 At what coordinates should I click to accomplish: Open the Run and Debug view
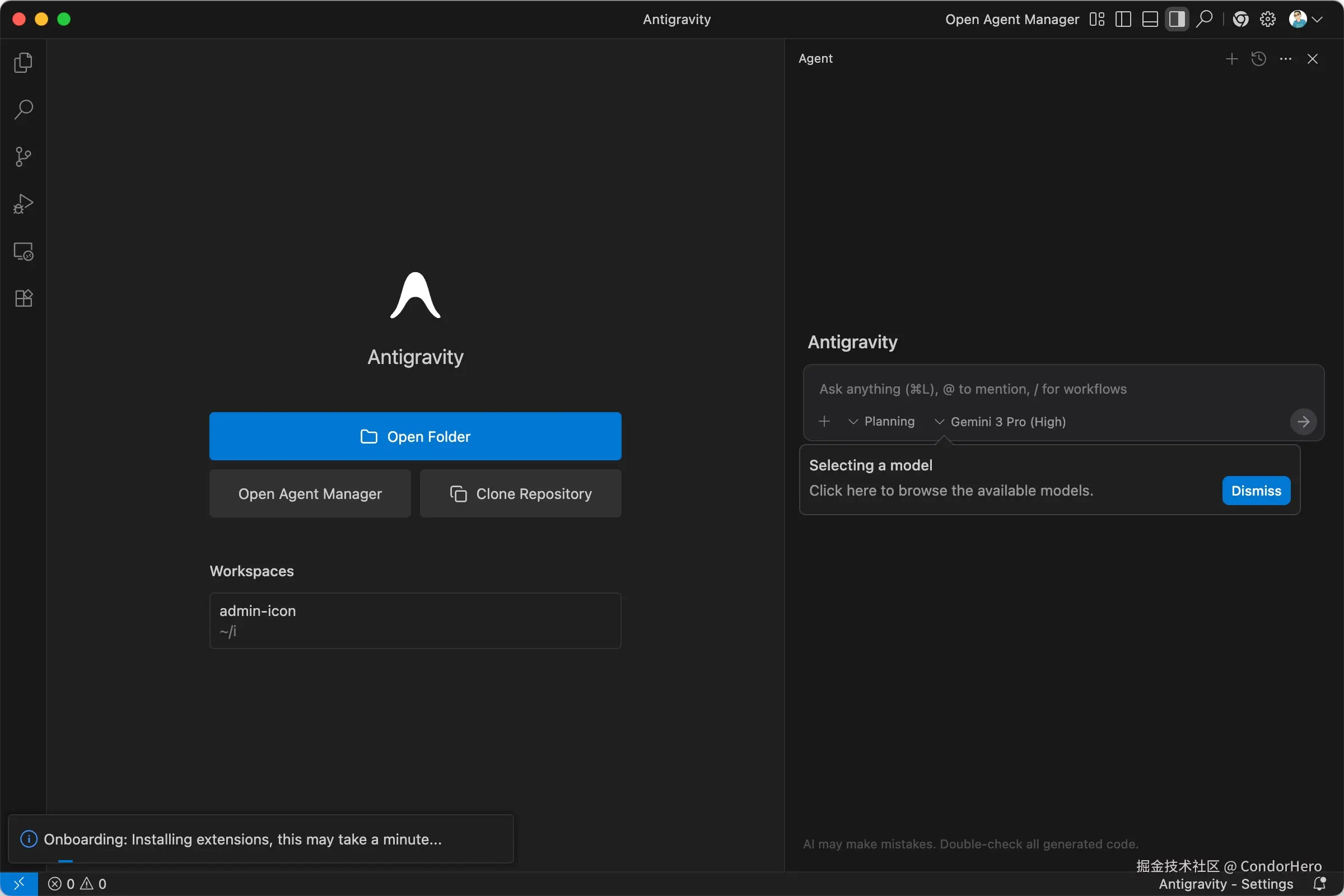[x=23, y=203]
